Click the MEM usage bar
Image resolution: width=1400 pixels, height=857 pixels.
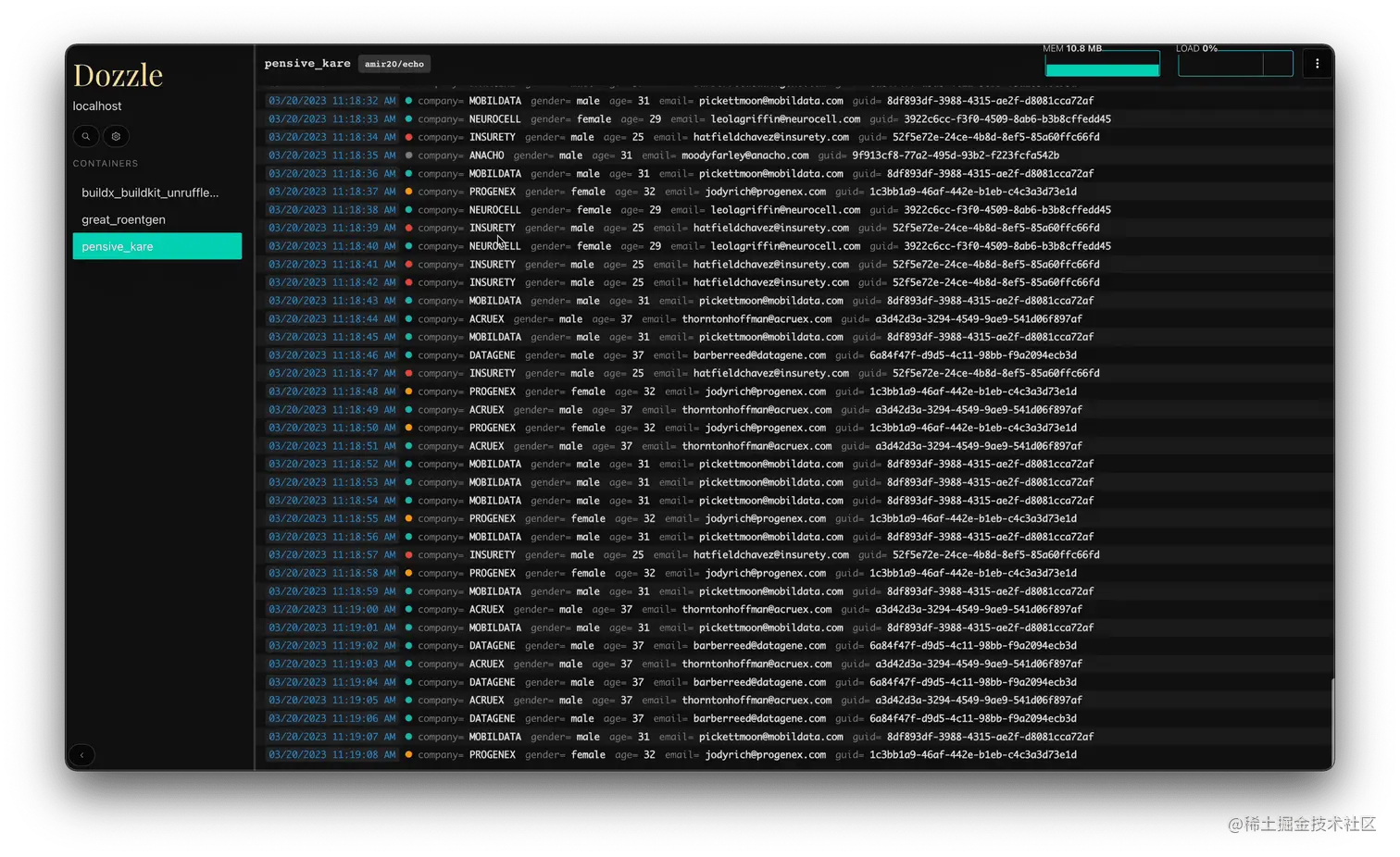pos(1102,64)
